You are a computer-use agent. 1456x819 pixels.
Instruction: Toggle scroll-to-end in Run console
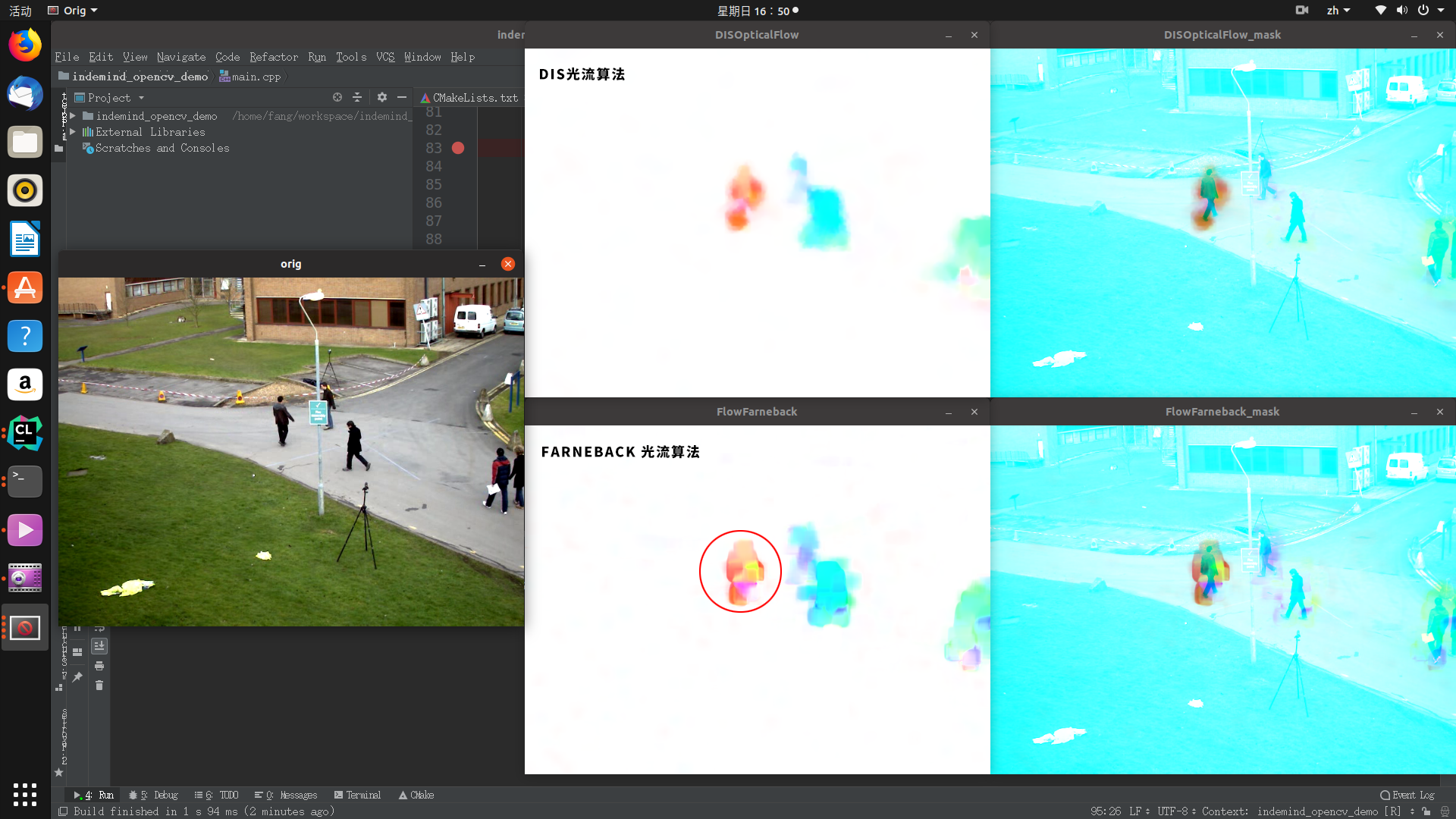point(99,645)
